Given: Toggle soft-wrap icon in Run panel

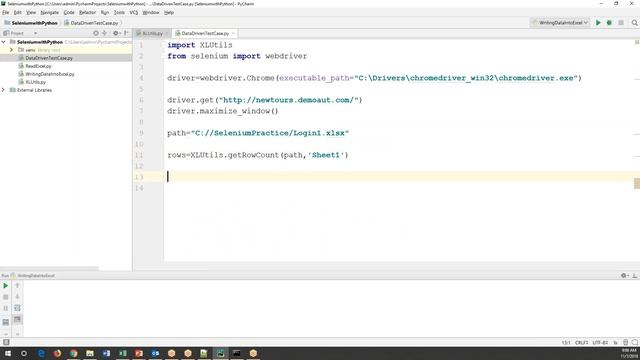Looking at the screenshot, I should 17,308.
